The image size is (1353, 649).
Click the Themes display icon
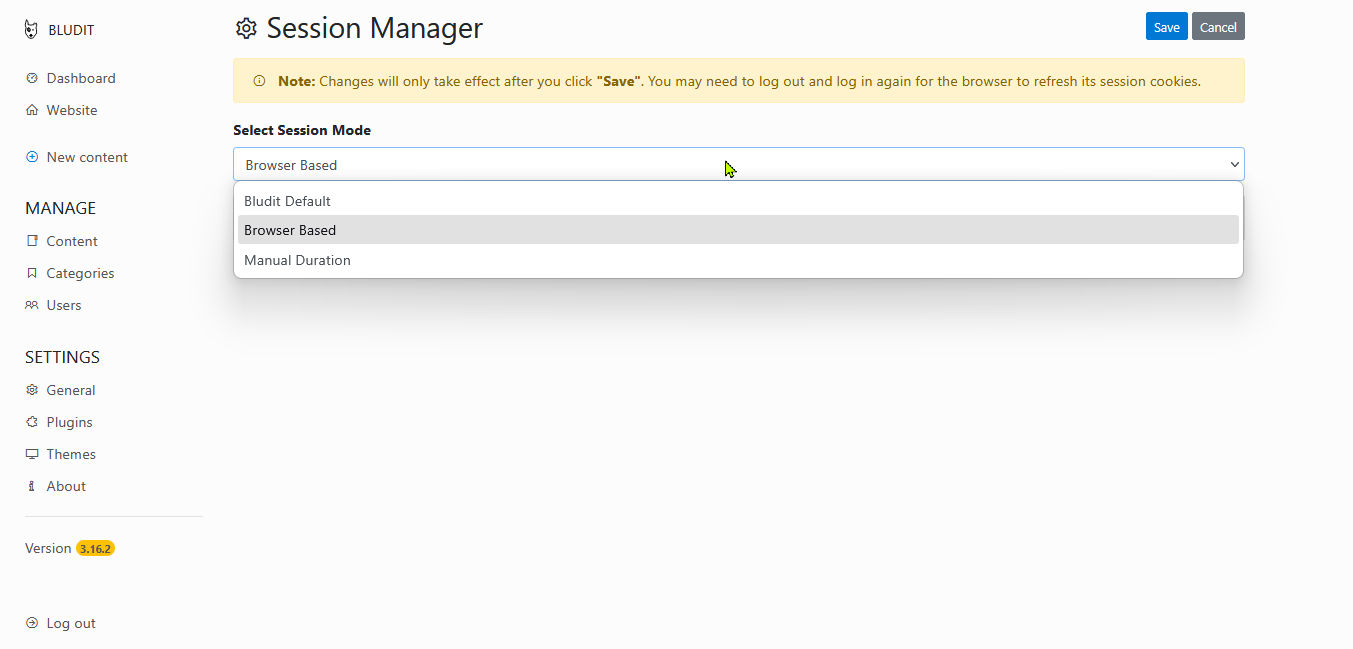[x=31, y=454]
